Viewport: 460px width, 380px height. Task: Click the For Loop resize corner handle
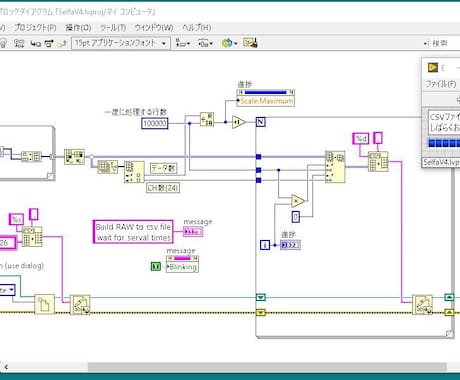(450, 333)
